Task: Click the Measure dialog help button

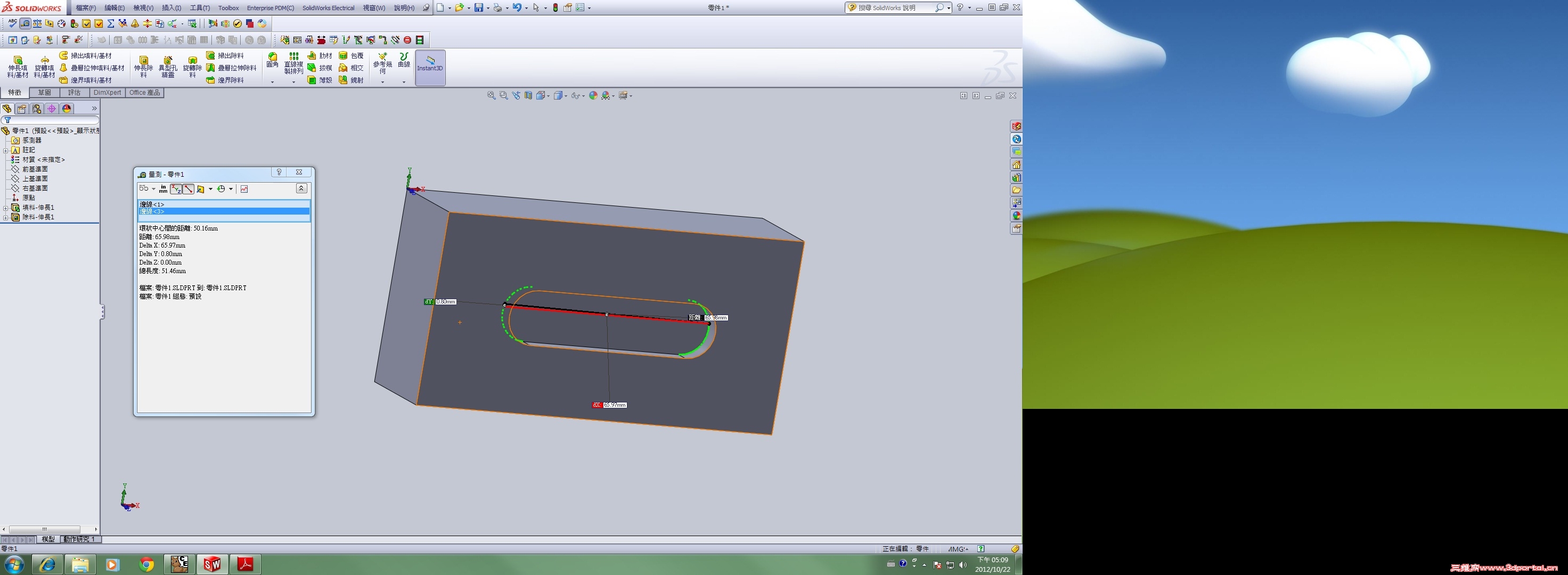Action: point(279,172)
